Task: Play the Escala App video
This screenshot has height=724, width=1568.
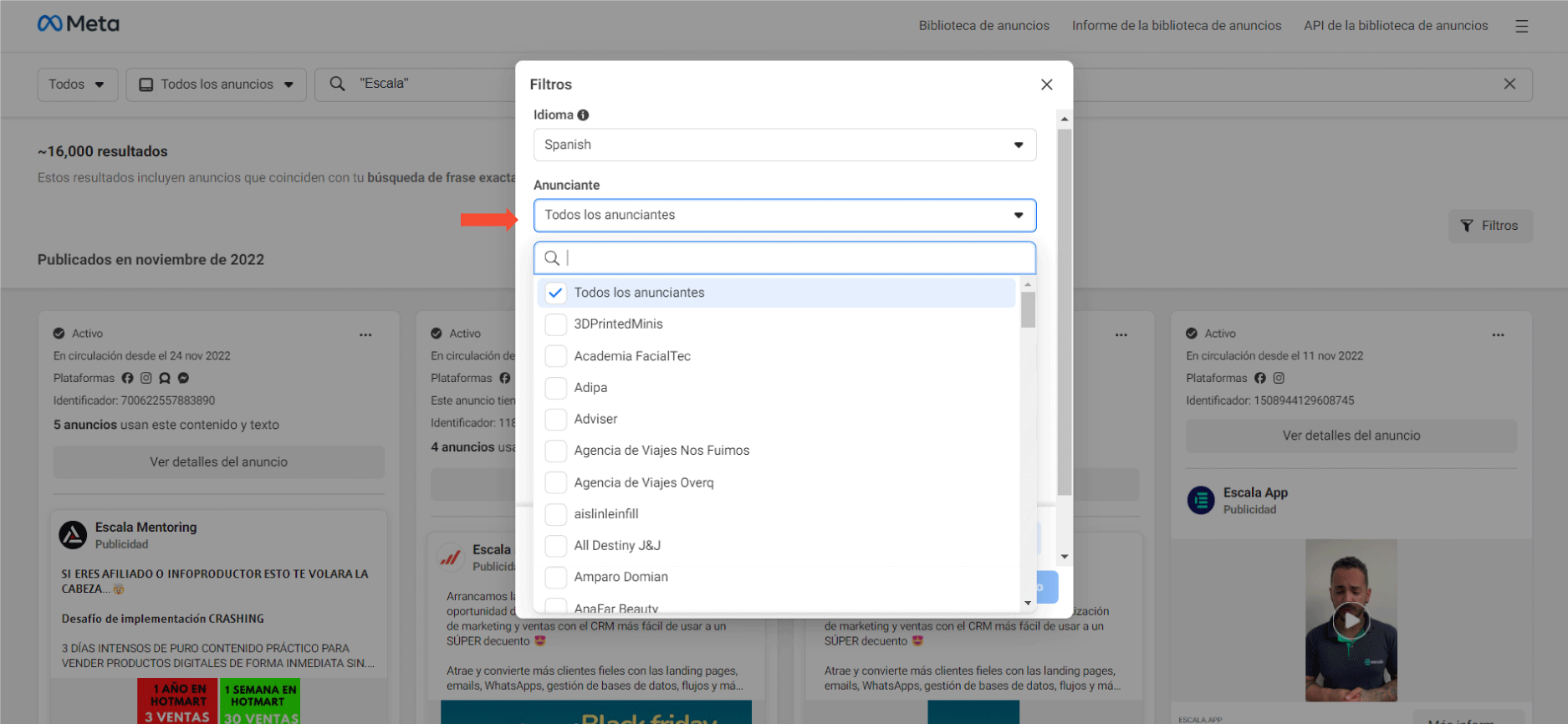Action: click(x=1351, y=620)
